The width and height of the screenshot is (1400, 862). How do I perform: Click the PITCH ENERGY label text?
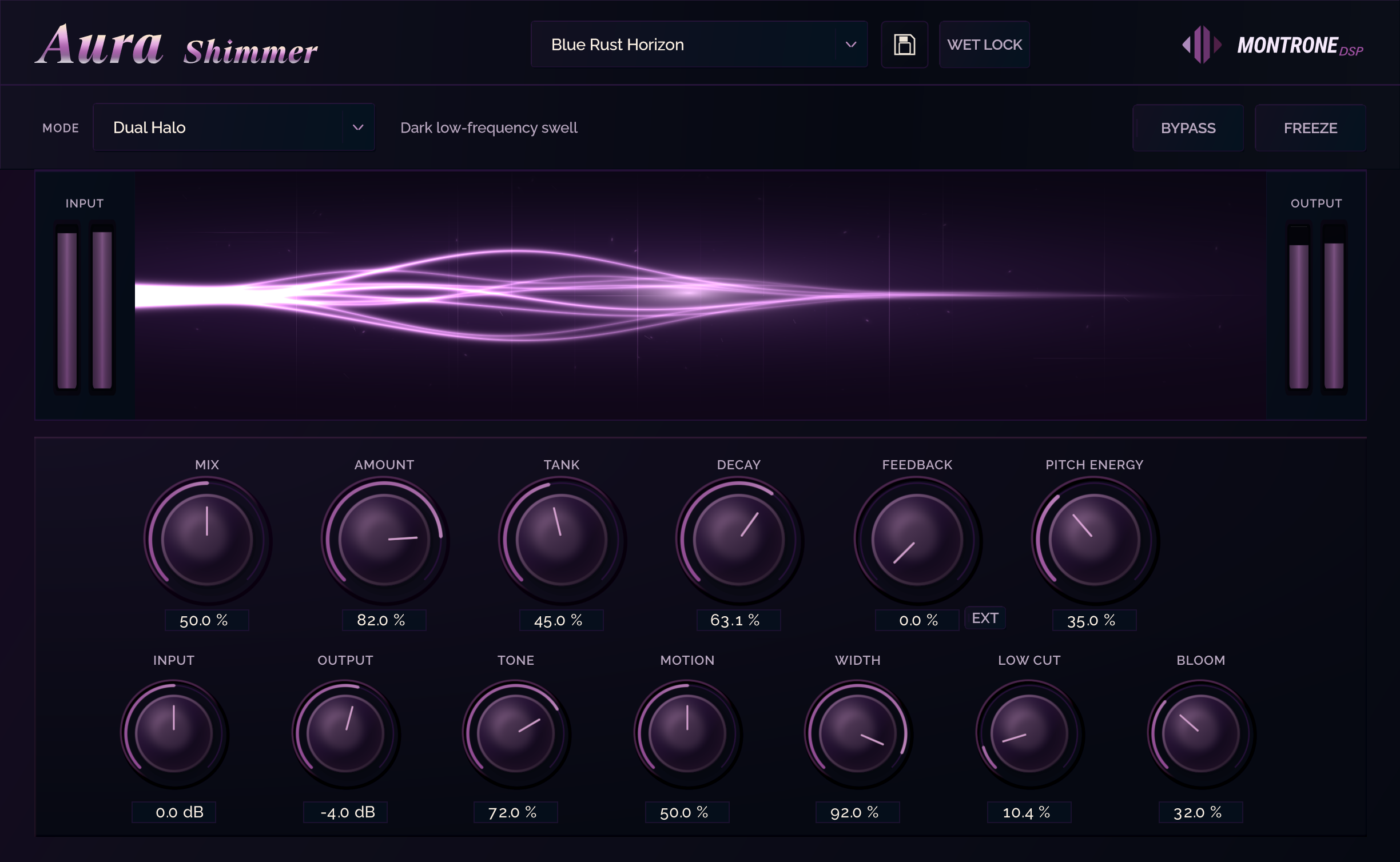[1095, 465]
